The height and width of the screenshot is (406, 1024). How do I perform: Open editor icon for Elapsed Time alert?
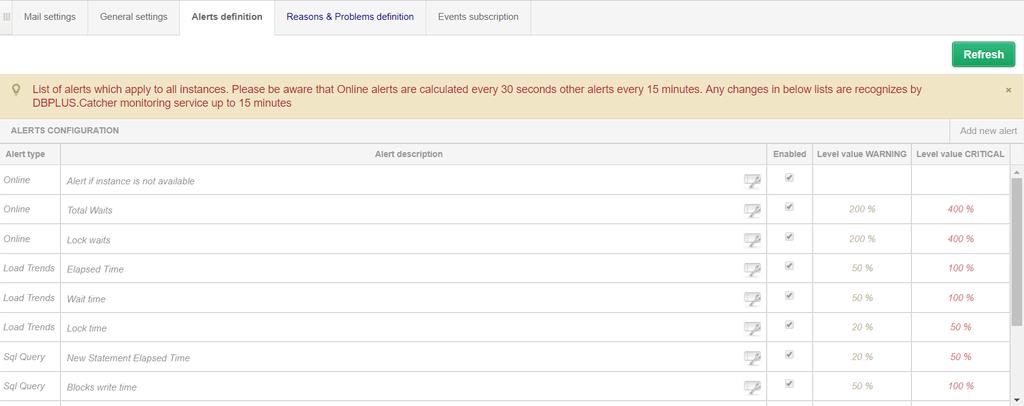click(752, 269)
